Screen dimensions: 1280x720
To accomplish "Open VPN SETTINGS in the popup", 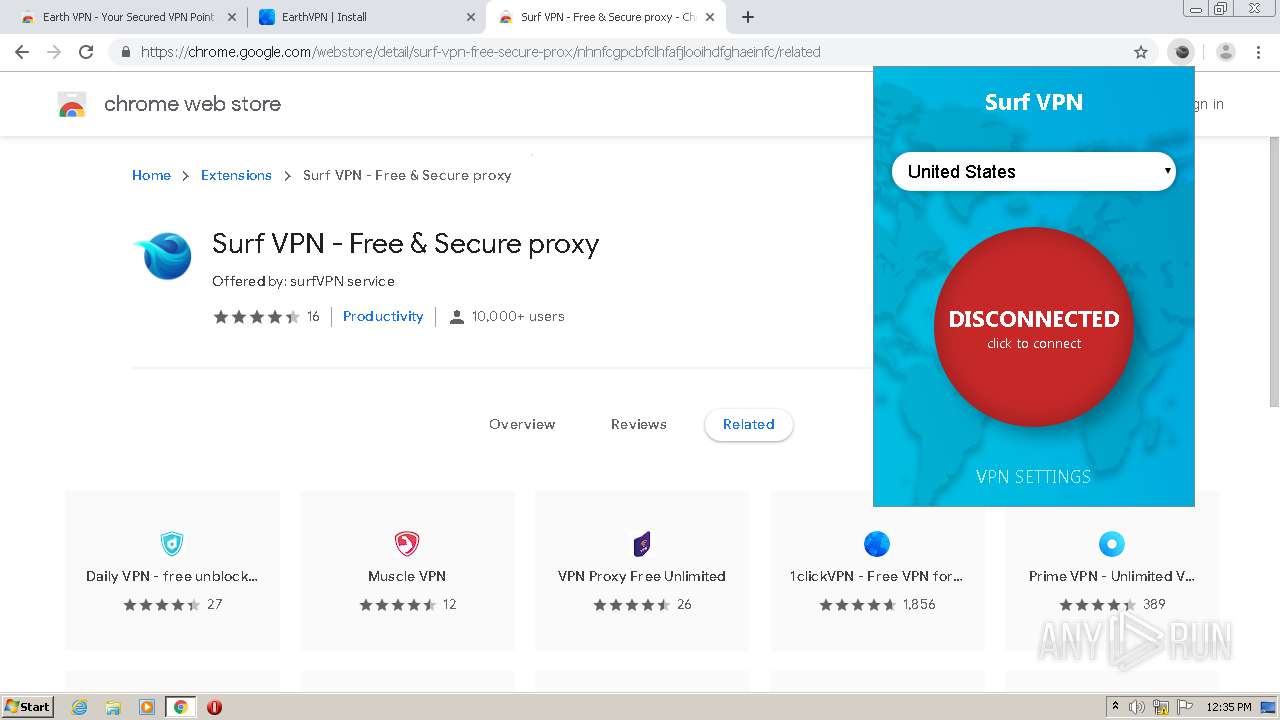I will tap(1033, 477).
